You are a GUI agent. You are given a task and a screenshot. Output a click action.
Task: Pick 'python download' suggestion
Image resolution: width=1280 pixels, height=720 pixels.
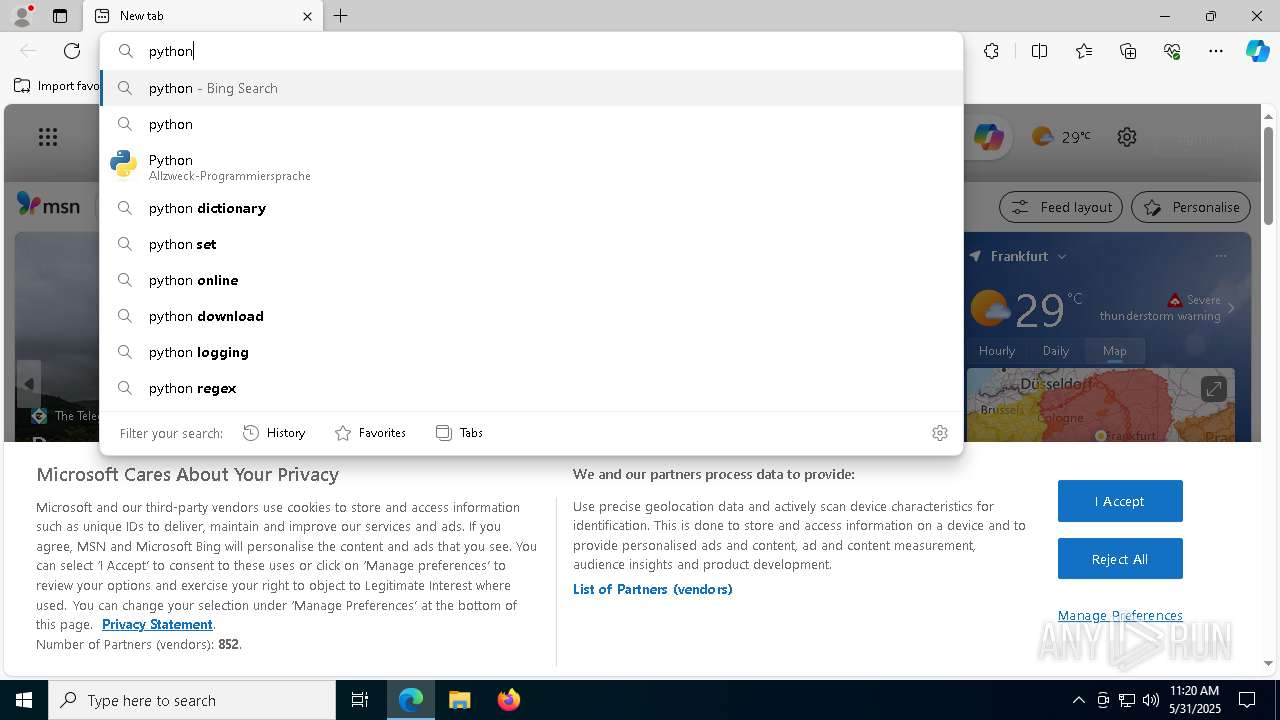pyautogui.click(x=531, y=316)
